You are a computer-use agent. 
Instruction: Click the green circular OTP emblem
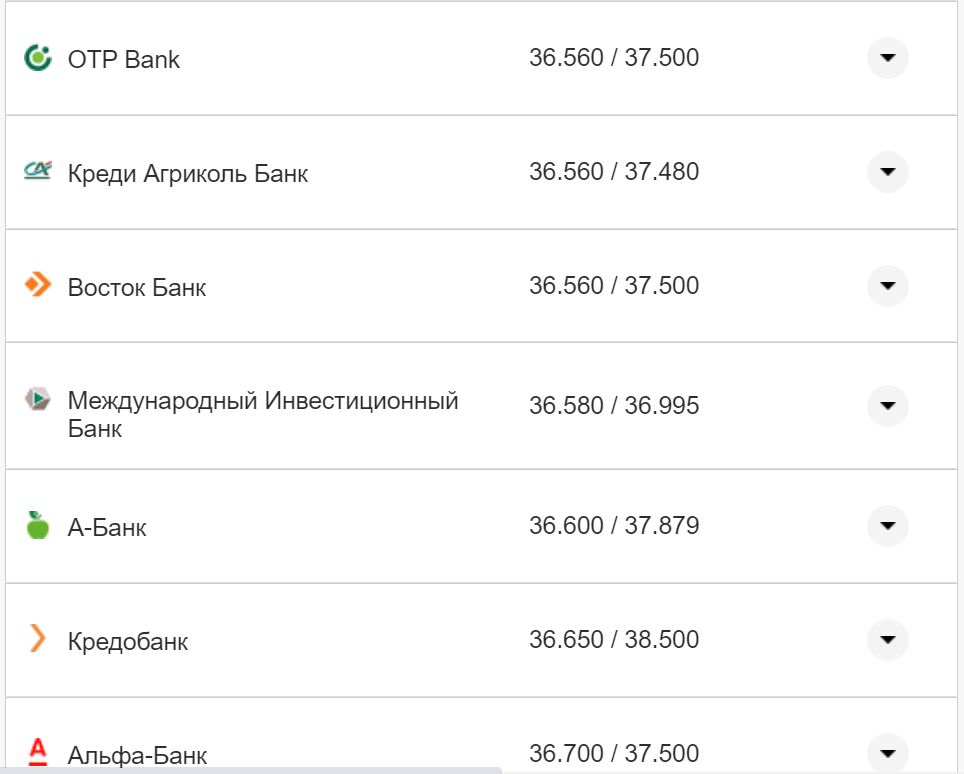click(36, 55)
